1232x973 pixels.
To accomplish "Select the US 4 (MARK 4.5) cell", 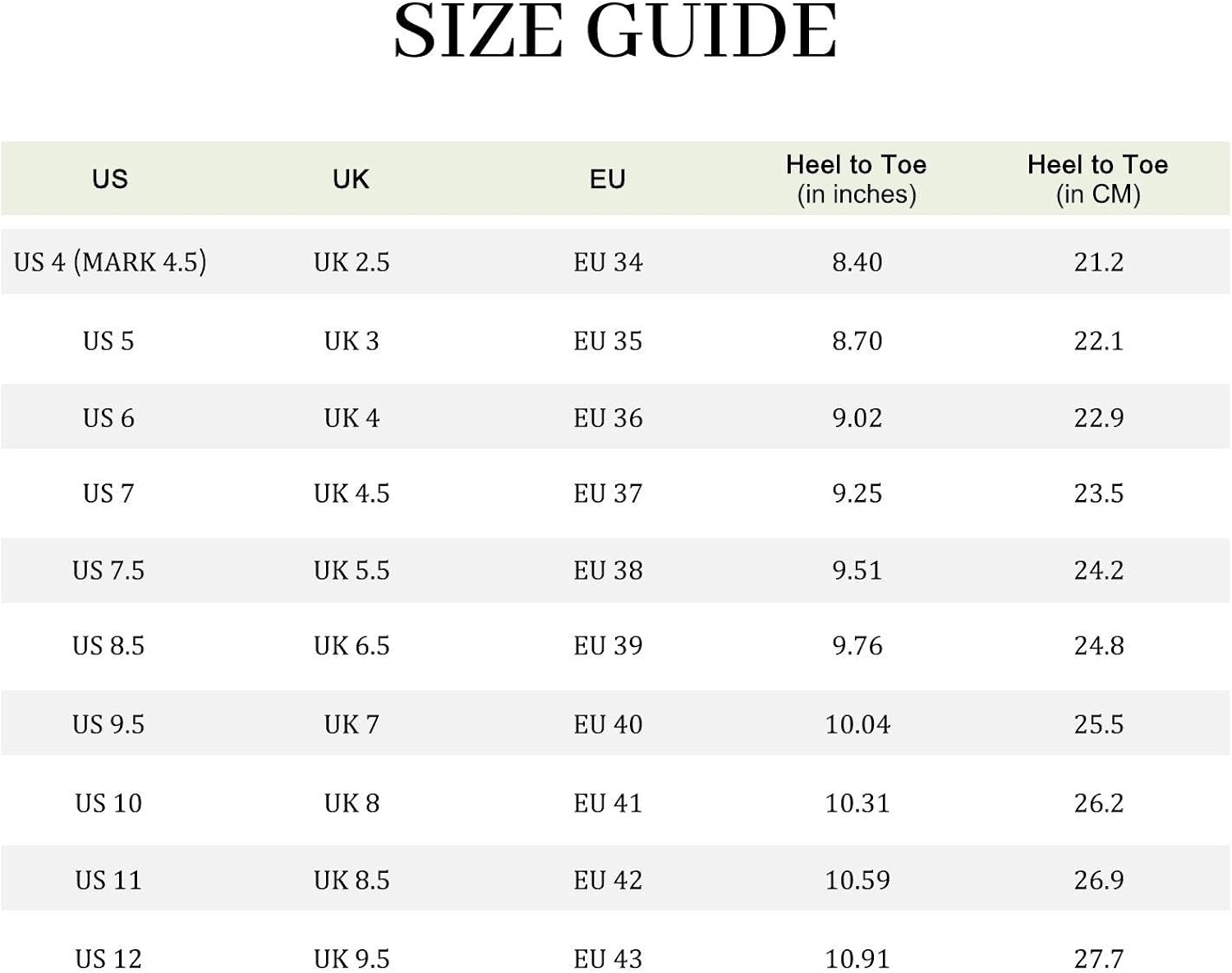I will [110, 262].
